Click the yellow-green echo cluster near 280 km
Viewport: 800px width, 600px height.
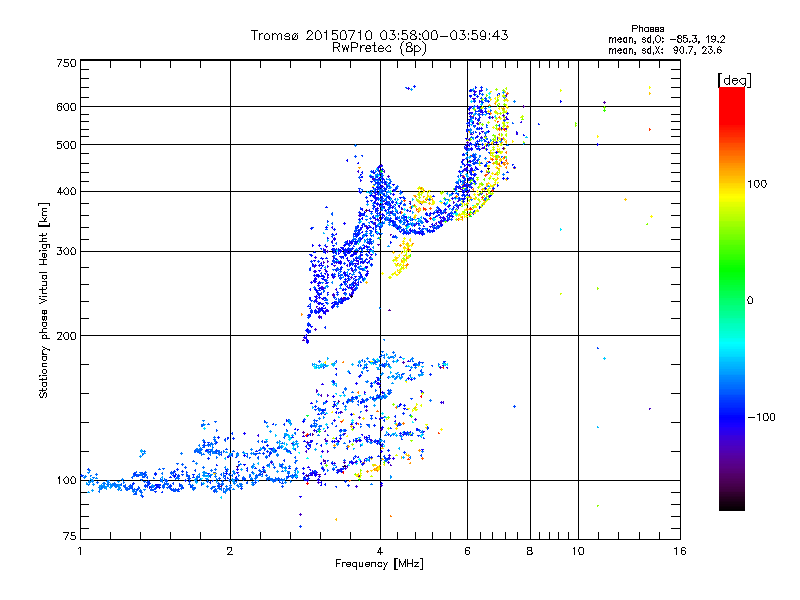402,258
